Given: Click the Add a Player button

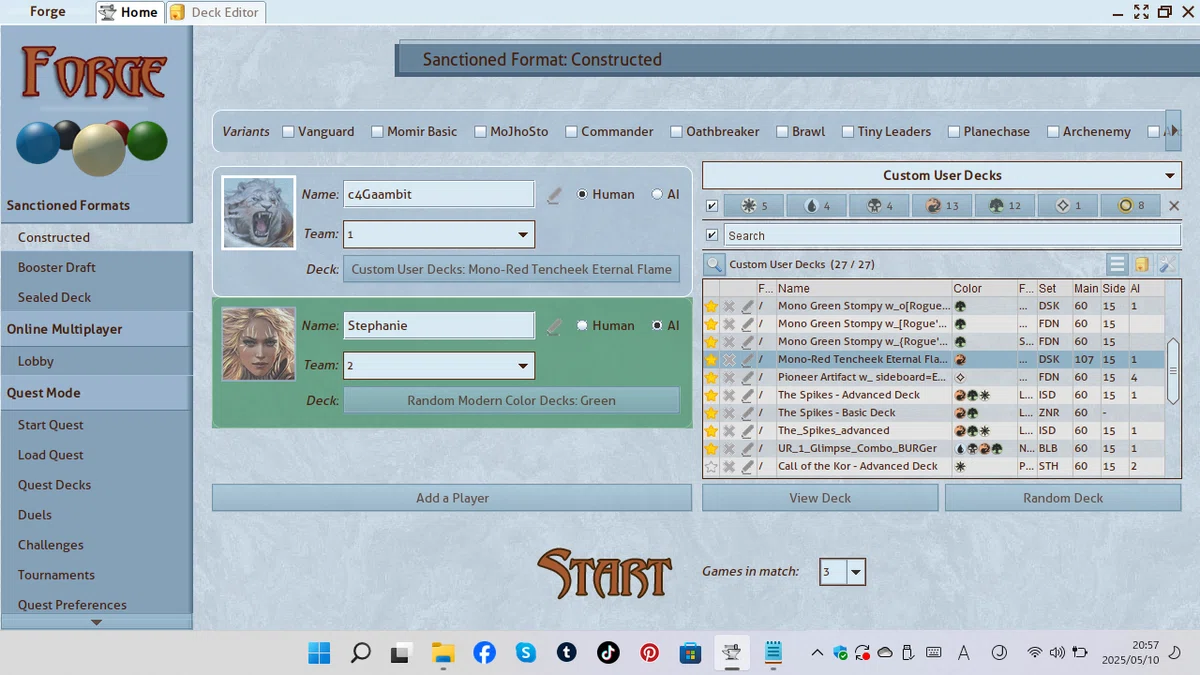Looking at the screenshot, I should click(452, 498).
